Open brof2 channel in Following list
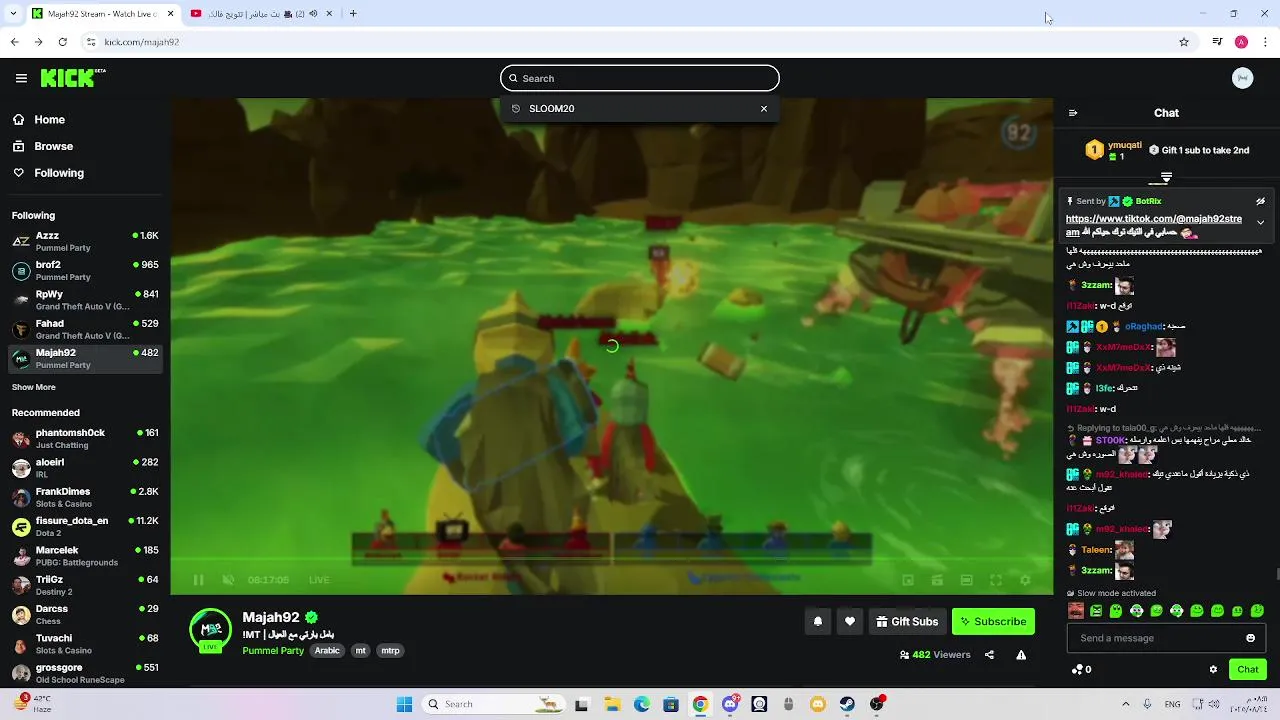Viewport: 1280px width, 720px height. click(85, 270)
